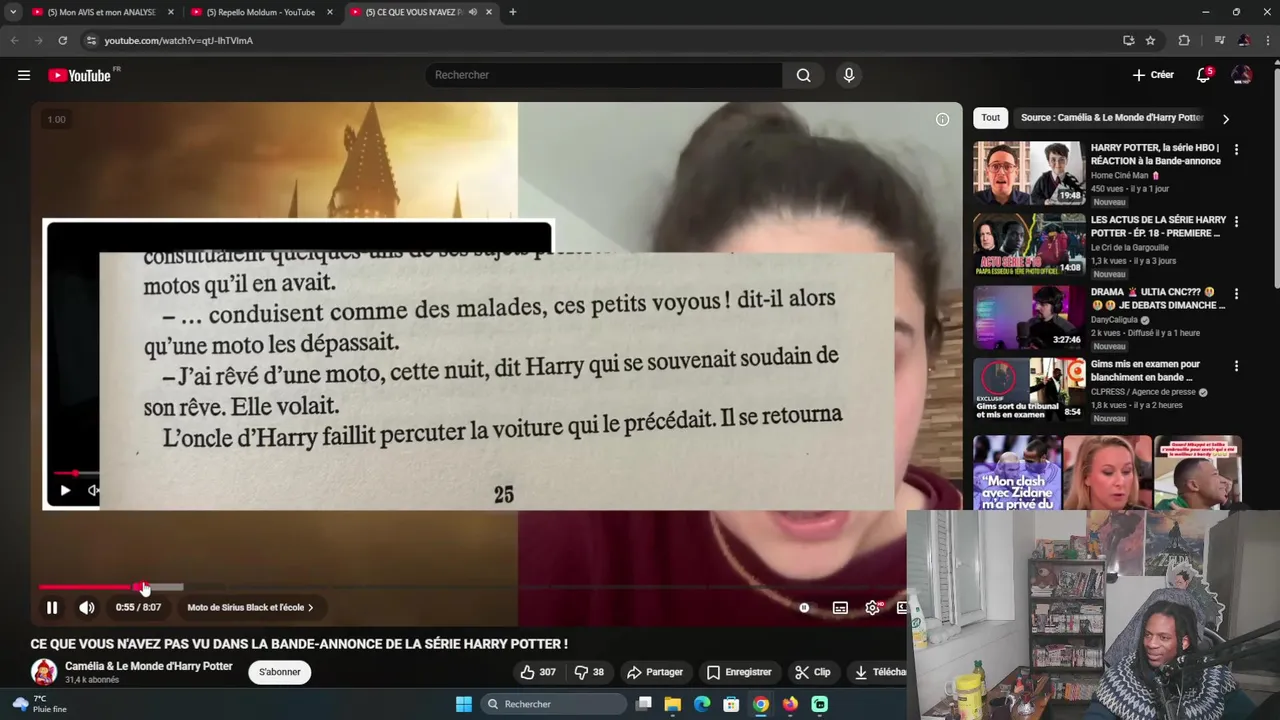This screenshot has width=1280, height=720.
Task: Open the channel avatar beside Camélia's name
Action: tap(44, 672)
